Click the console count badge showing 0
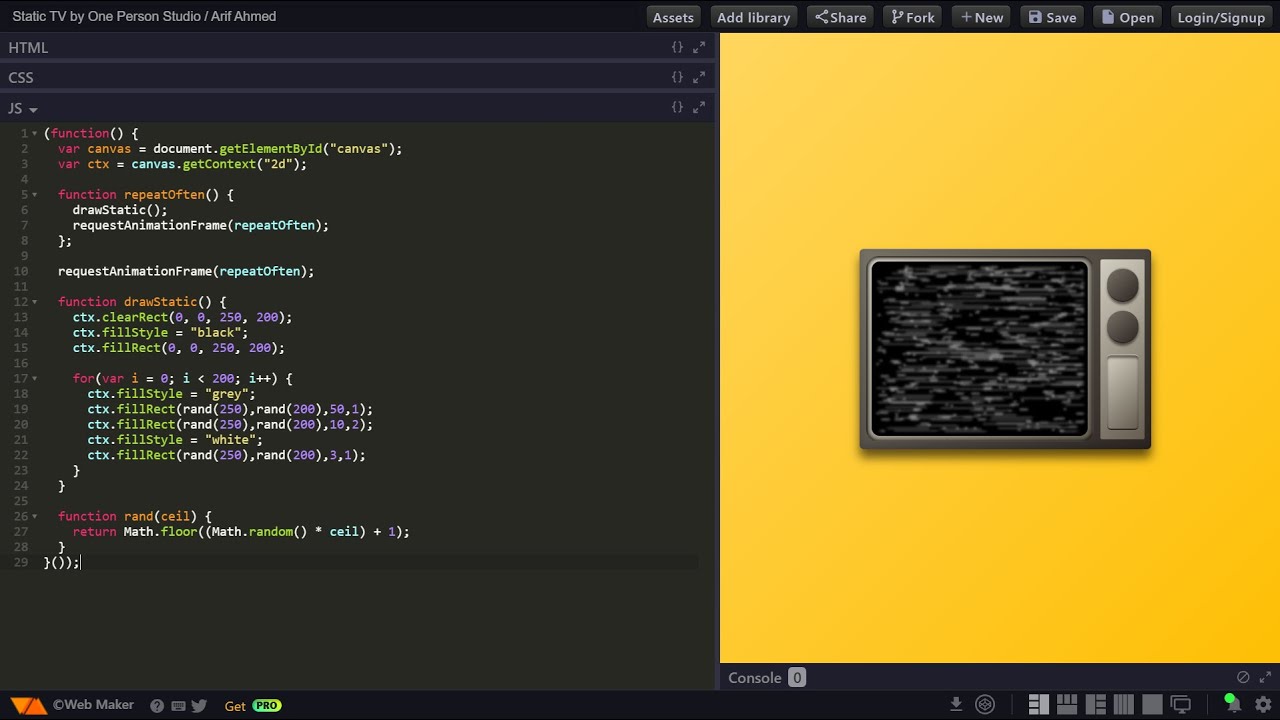This screenshot has height=720, width=1280. 797,677
